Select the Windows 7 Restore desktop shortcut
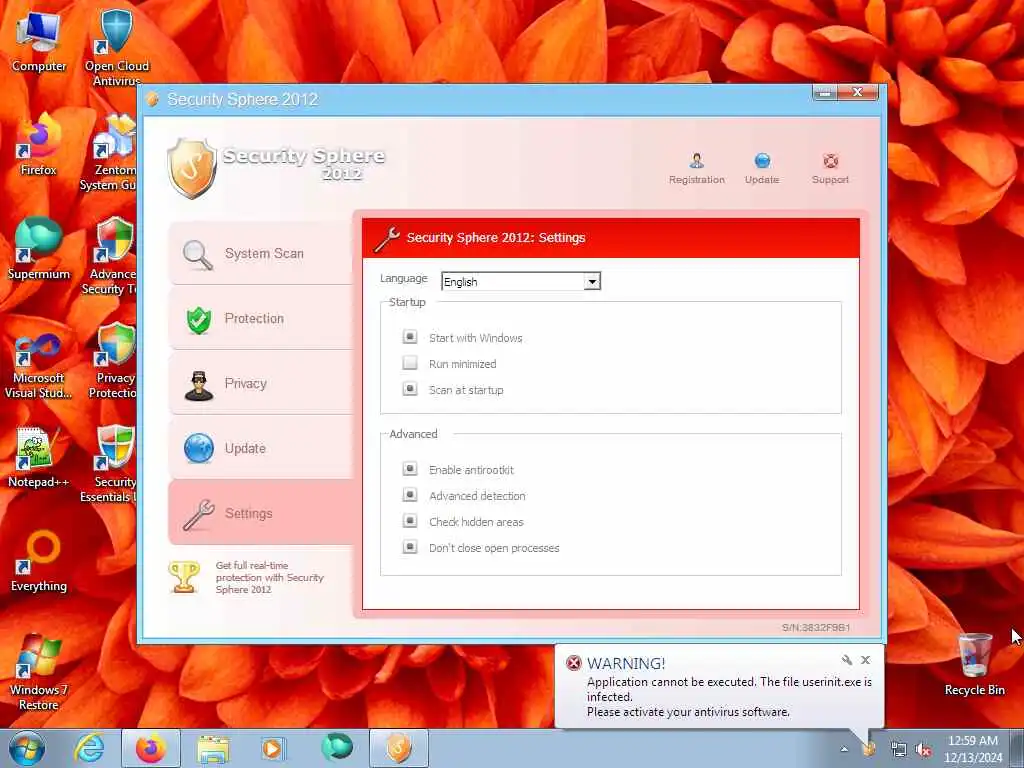 click(39, 672)
